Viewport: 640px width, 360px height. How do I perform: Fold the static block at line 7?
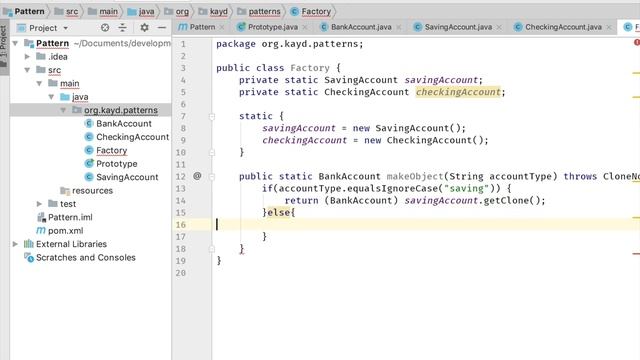pos(212,117)
